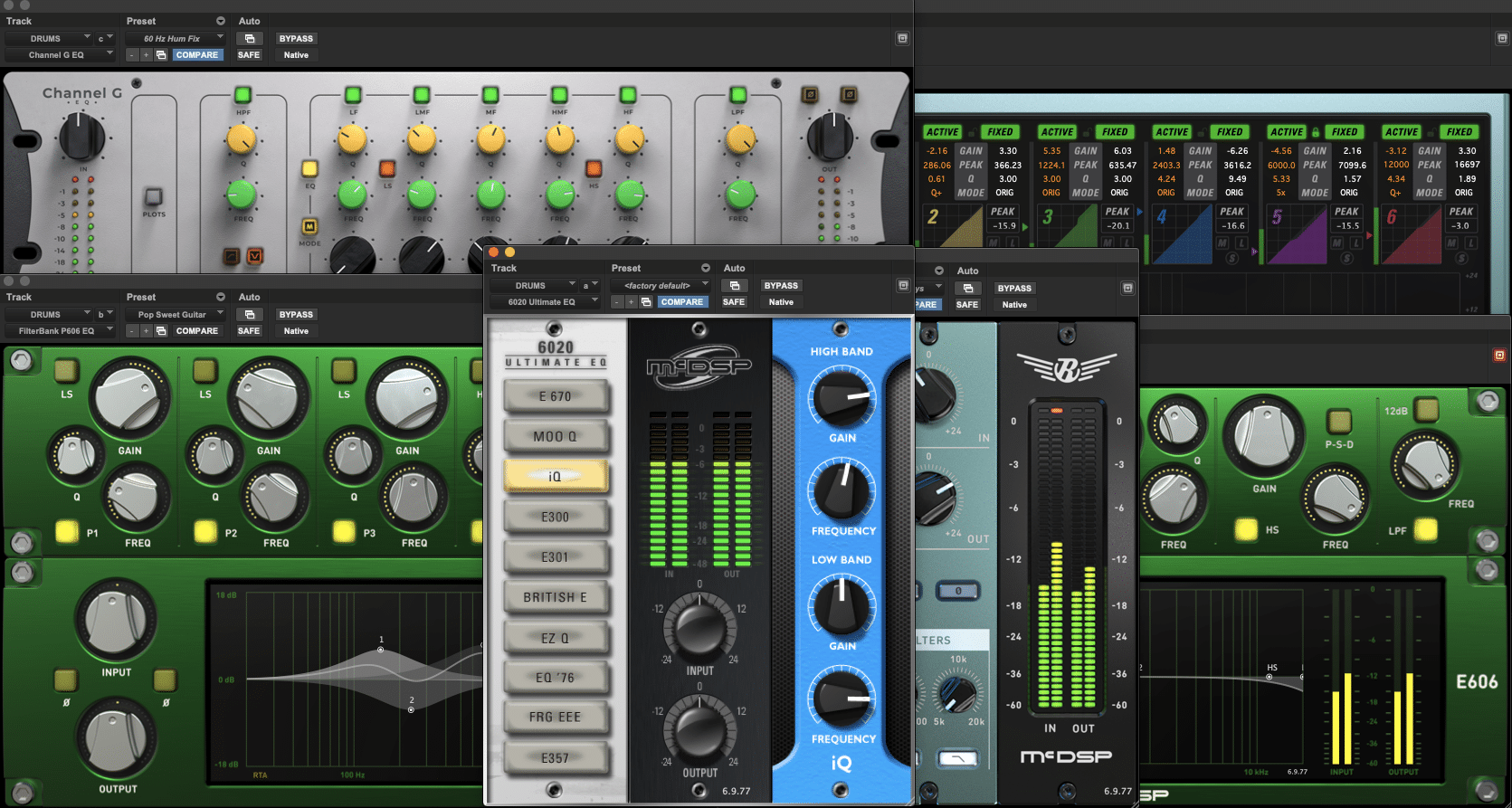Open the factory default preset dropdown in the 6020 window
1512x808 pixels.
point(661,285)
